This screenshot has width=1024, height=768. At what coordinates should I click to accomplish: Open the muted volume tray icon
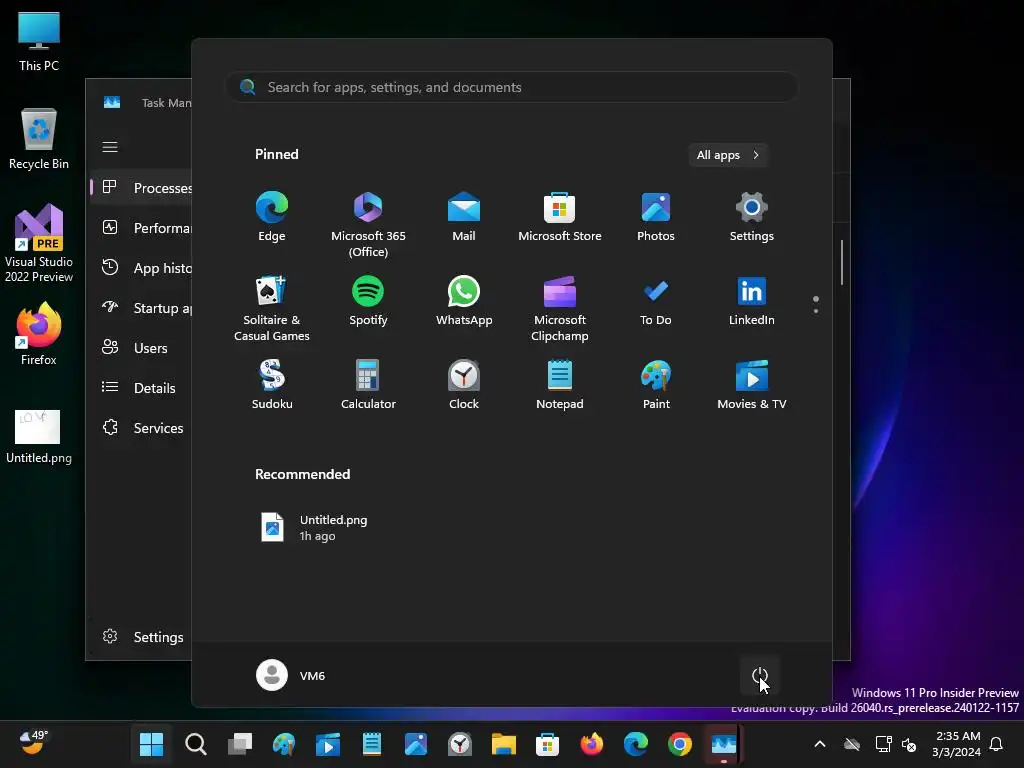(x=909, y=744)
